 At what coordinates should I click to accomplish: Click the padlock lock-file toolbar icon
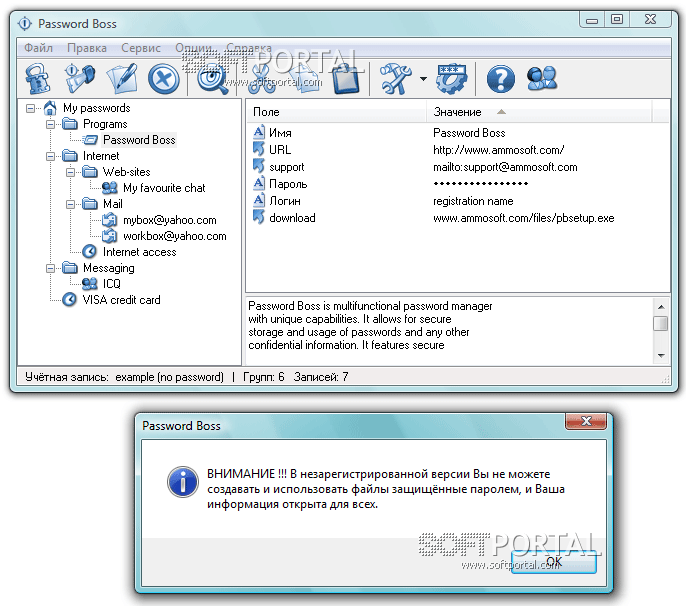[x=38, y=79]
